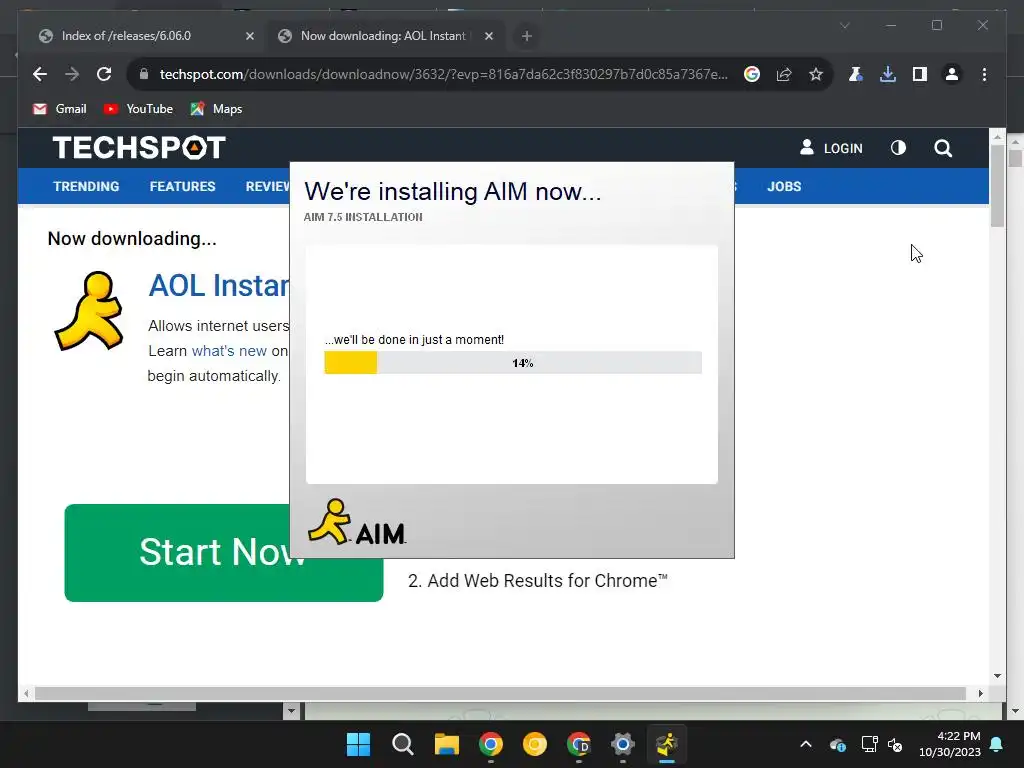Switch to Index of /releases/6.06.0 tab
The width and height of the screenshot is (1024, 768).
click(x=142, y=36)
